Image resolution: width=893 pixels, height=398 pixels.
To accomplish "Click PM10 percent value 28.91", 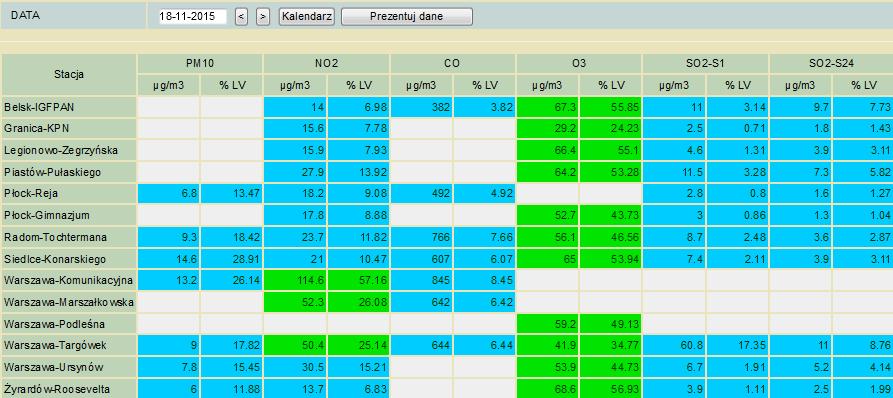I will pyautogui.click(x=232, y=259).
